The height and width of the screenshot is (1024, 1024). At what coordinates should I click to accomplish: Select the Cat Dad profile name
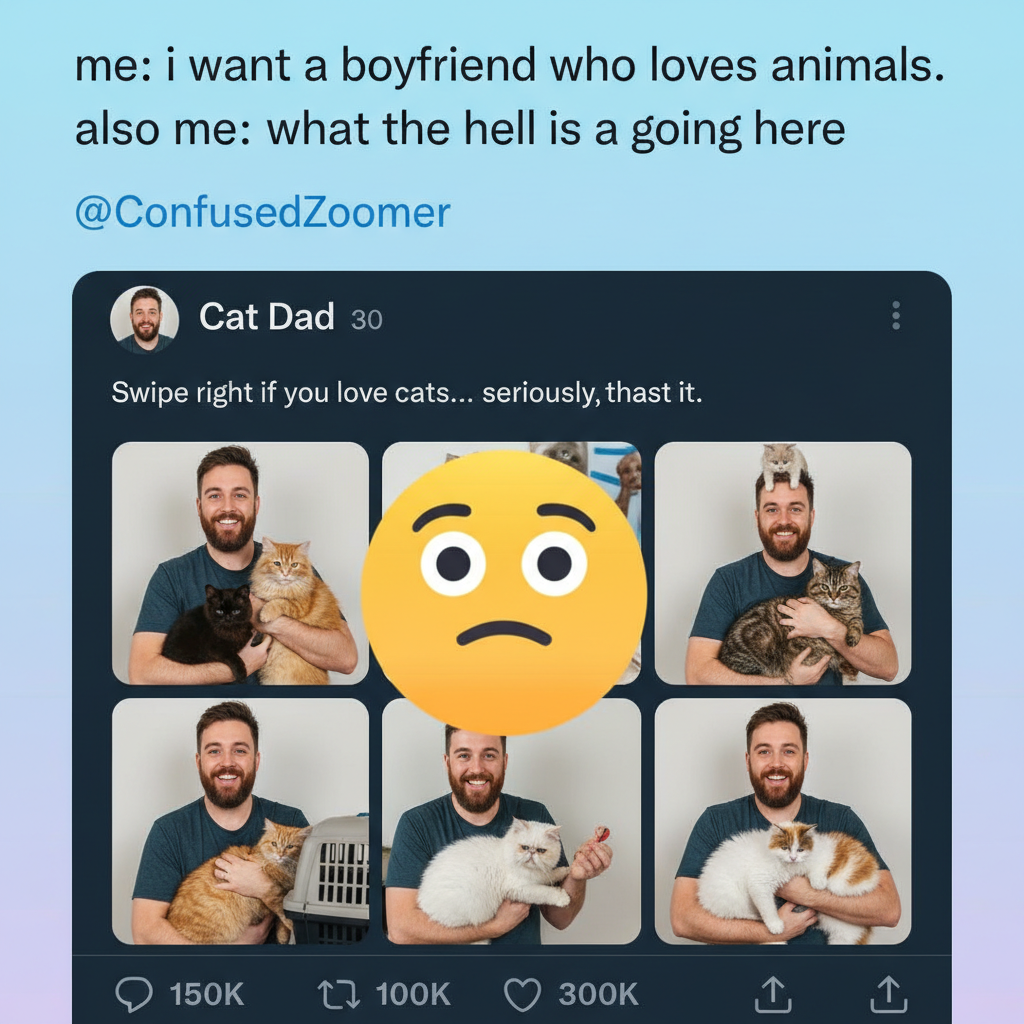tap(266, 318)
